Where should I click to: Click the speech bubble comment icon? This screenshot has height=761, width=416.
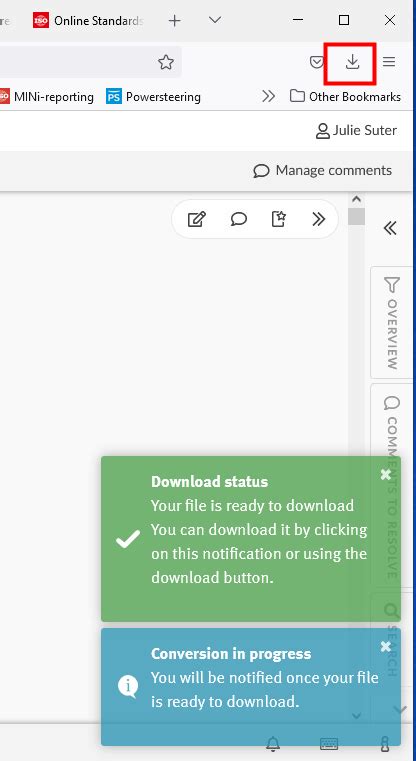[x=238, y=219]
